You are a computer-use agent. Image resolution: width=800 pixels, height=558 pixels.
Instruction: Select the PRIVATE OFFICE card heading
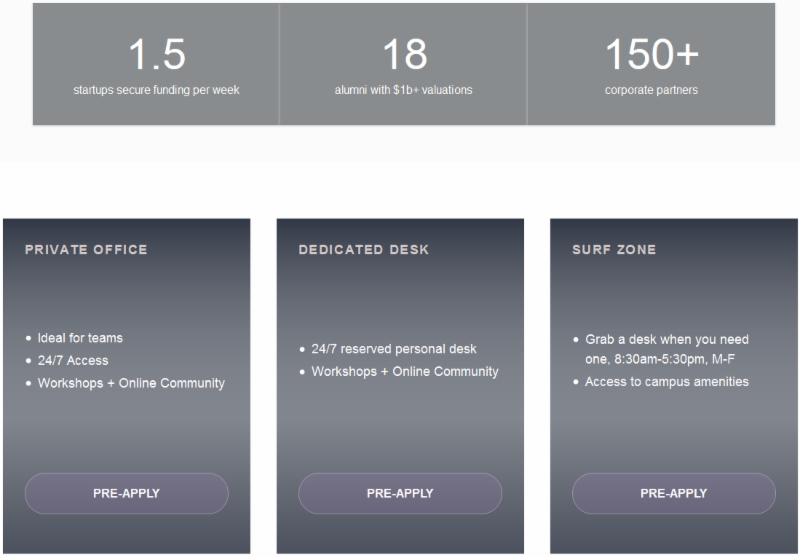coord(86,249)
